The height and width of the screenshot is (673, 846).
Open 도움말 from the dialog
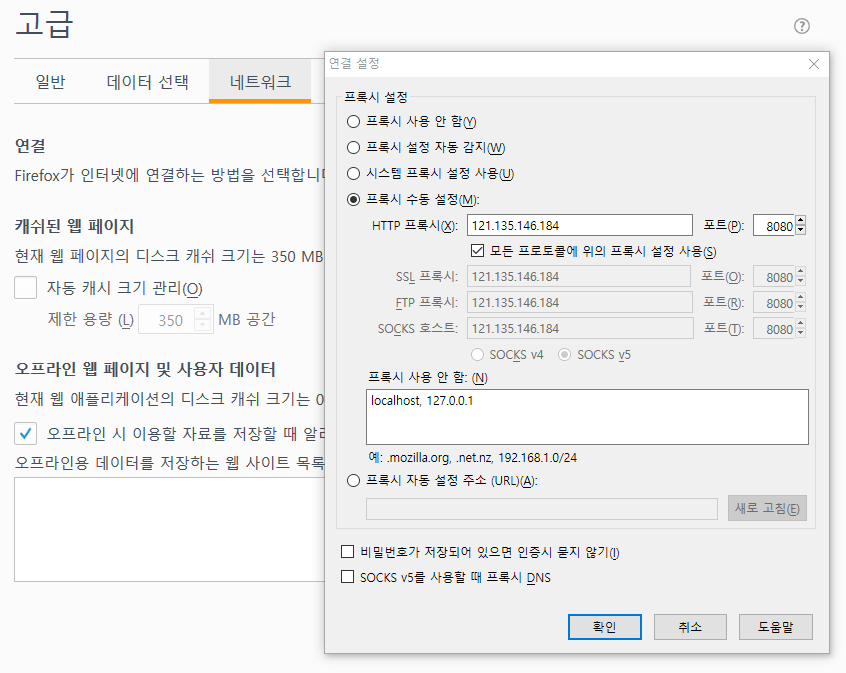[x=775, y=627]
